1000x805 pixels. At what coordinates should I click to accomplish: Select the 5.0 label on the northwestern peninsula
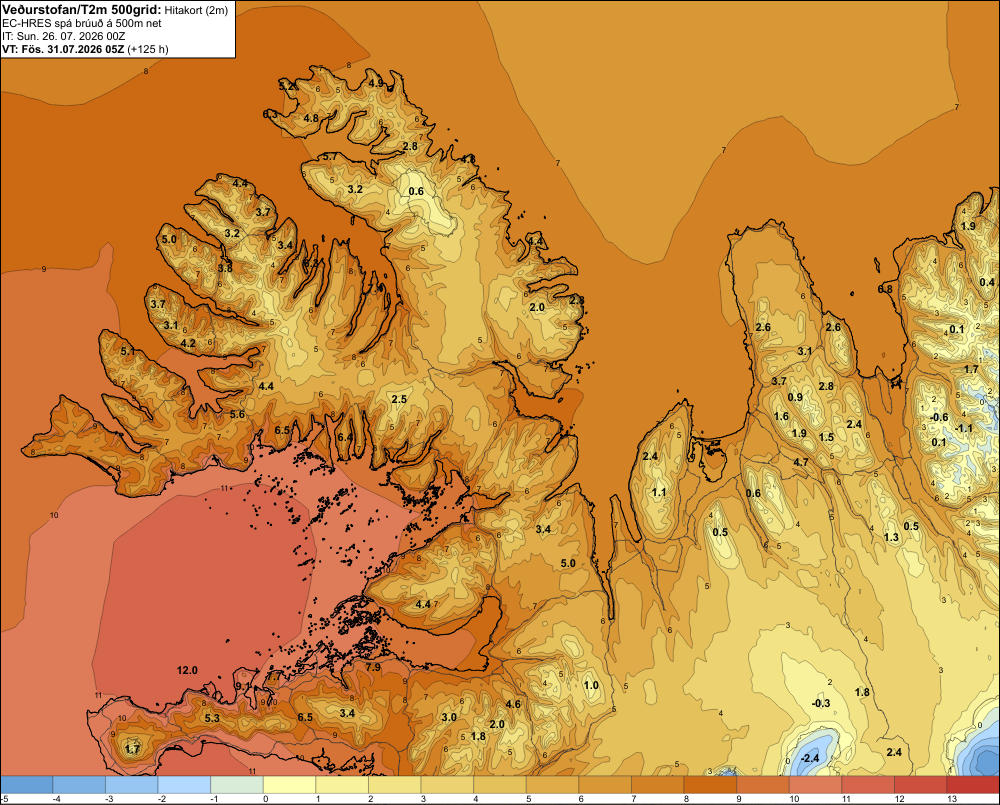pyautogui.click(x=169, y=240)
